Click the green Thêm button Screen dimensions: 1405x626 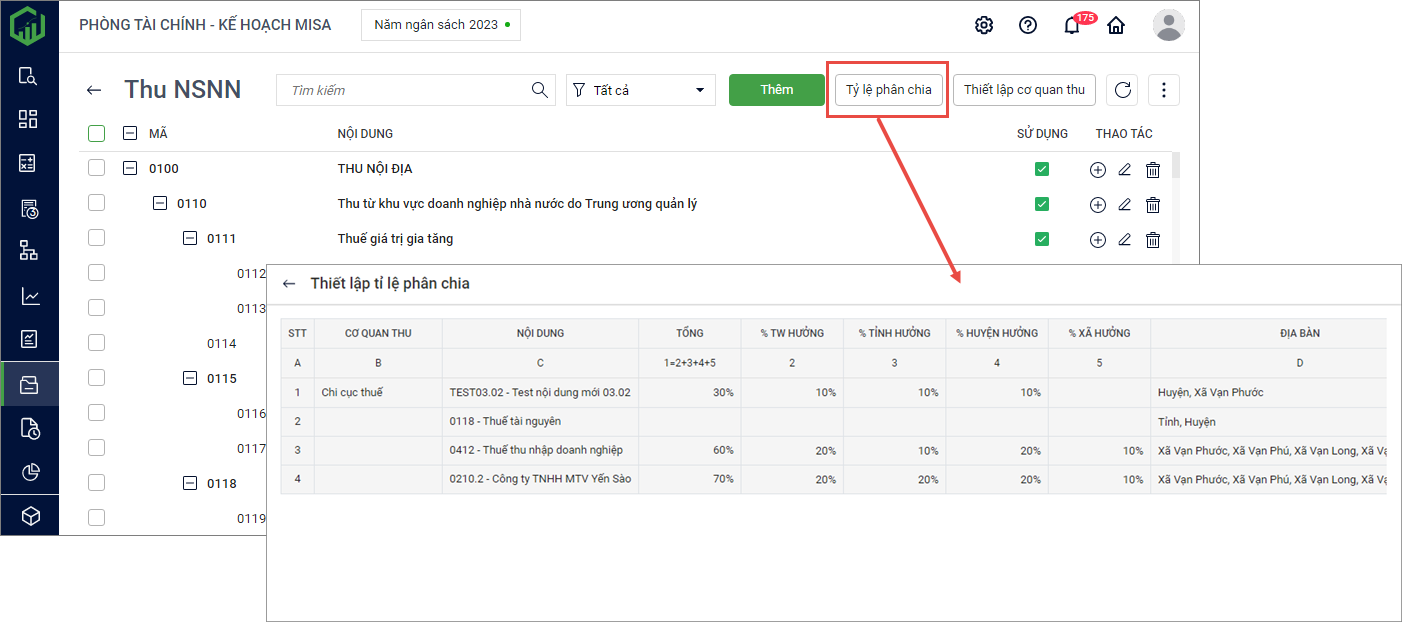click(777, 90)
